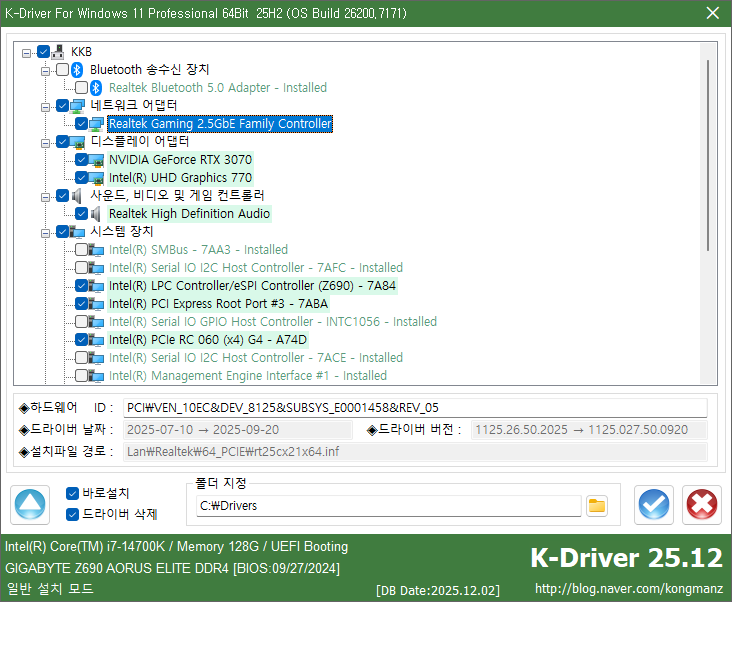Select Realtek High Definition Audio row
732x648 pixels.
pyautogui.click(x=189, y=214)
